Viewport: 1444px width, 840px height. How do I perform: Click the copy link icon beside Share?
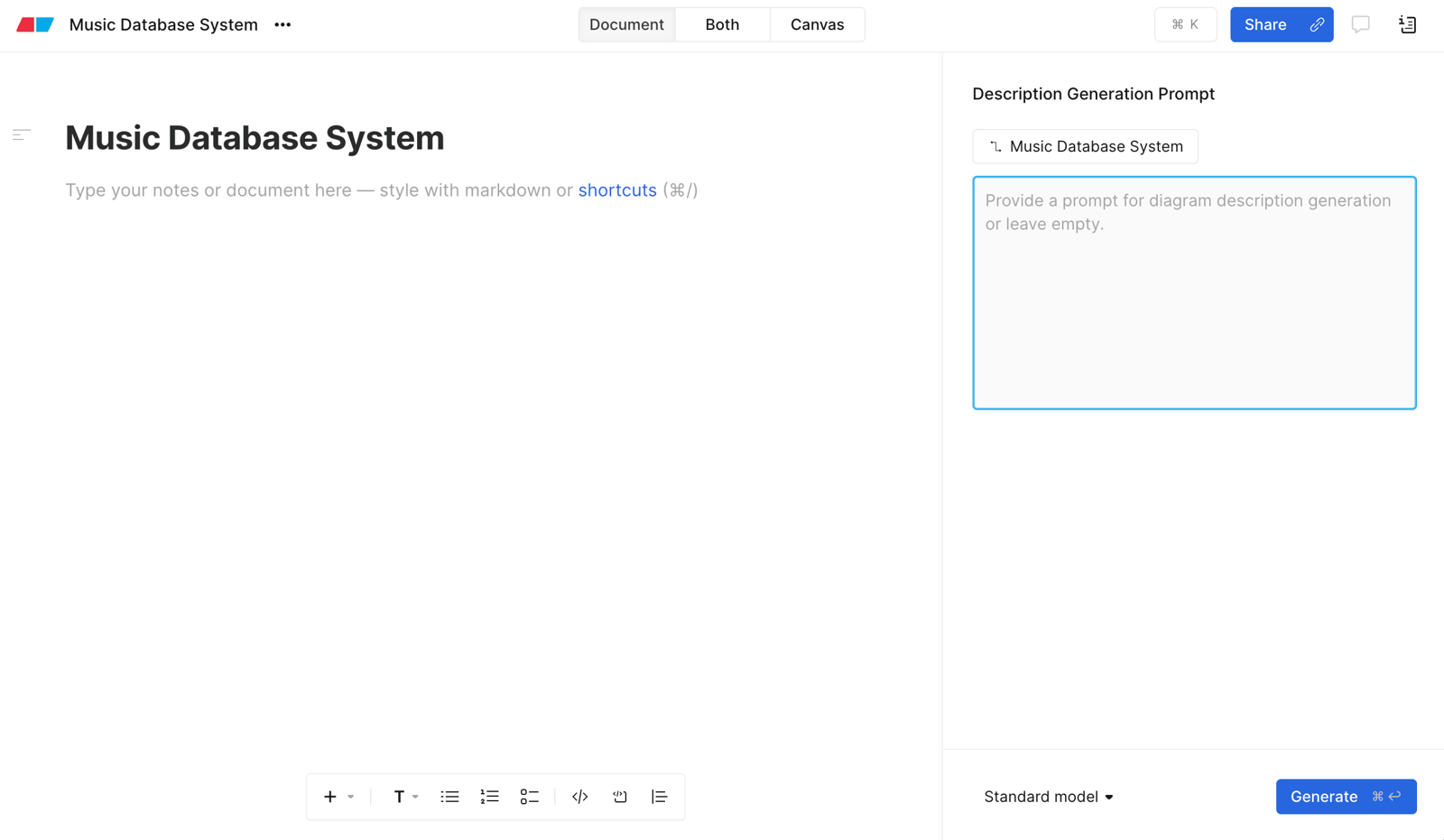point(1317,24)
